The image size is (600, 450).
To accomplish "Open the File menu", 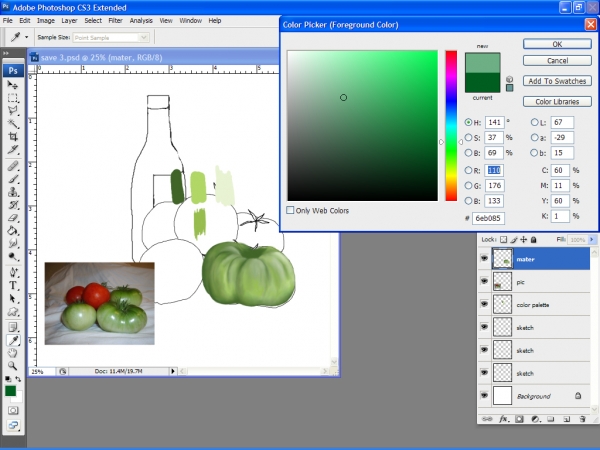I will (8, 21).
